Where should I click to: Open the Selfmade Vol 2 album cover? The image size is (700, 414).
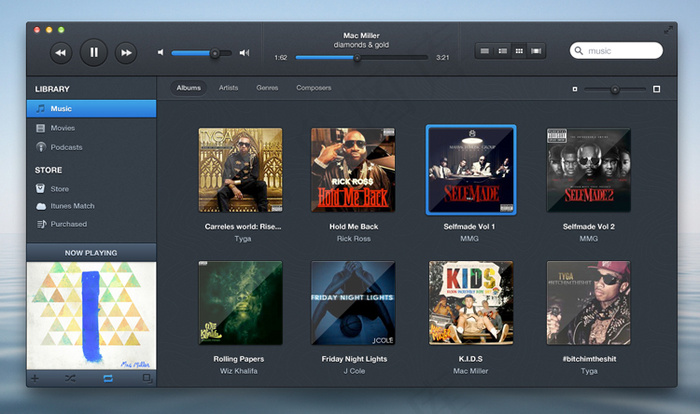pos(589,170)
